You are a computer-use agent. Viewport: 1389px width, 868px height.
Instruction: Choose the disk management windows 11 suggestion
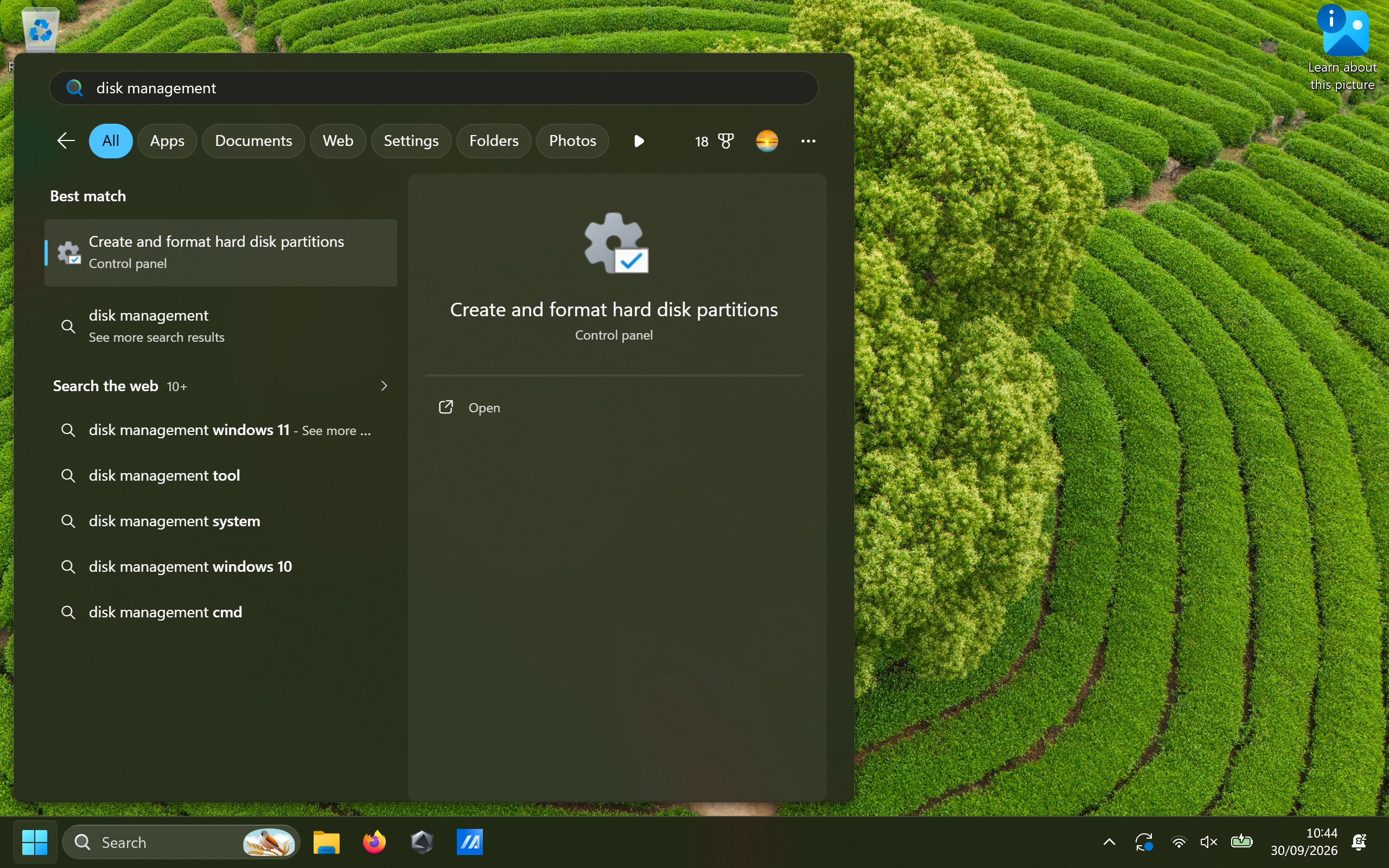coord(220,430)
